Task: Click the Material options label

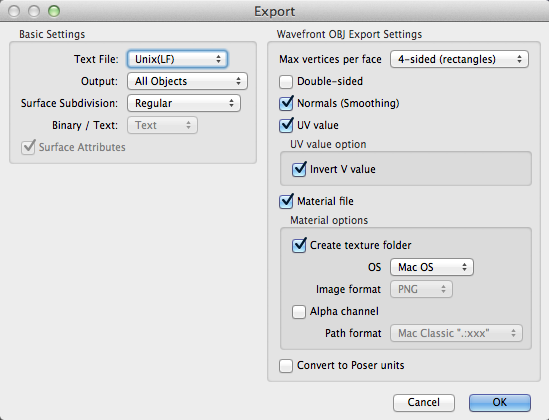Action: (329, 220)
